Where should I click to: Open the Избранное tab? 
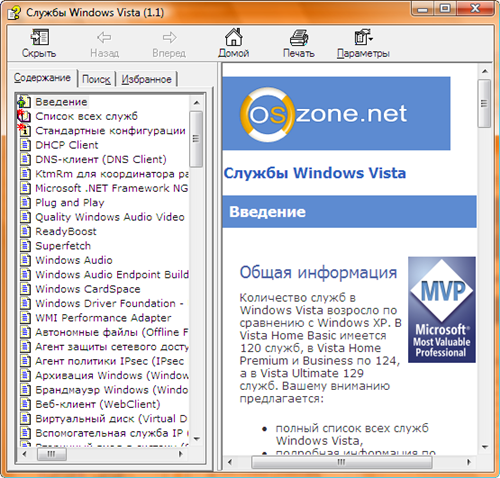pyautogui.click(x=146, y=79)
